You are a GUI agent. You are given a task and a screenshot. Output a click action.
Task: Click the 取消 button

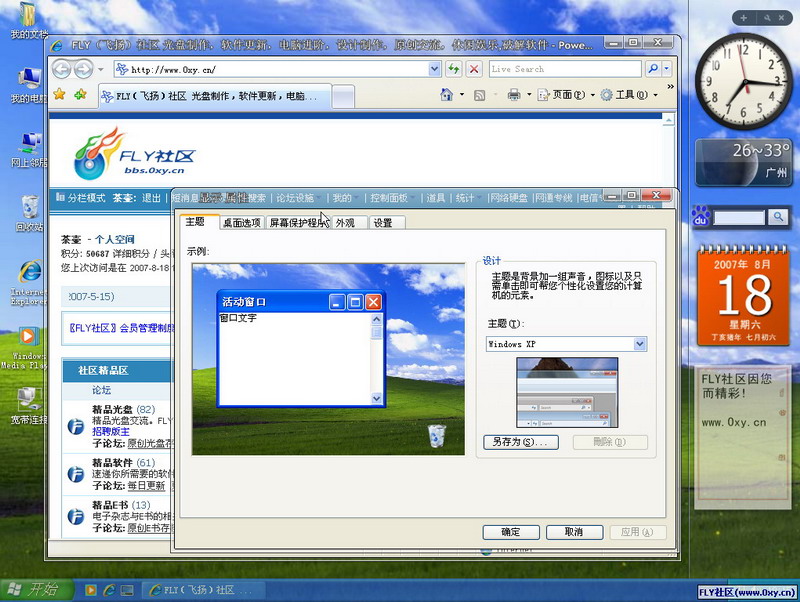[574, 532]
